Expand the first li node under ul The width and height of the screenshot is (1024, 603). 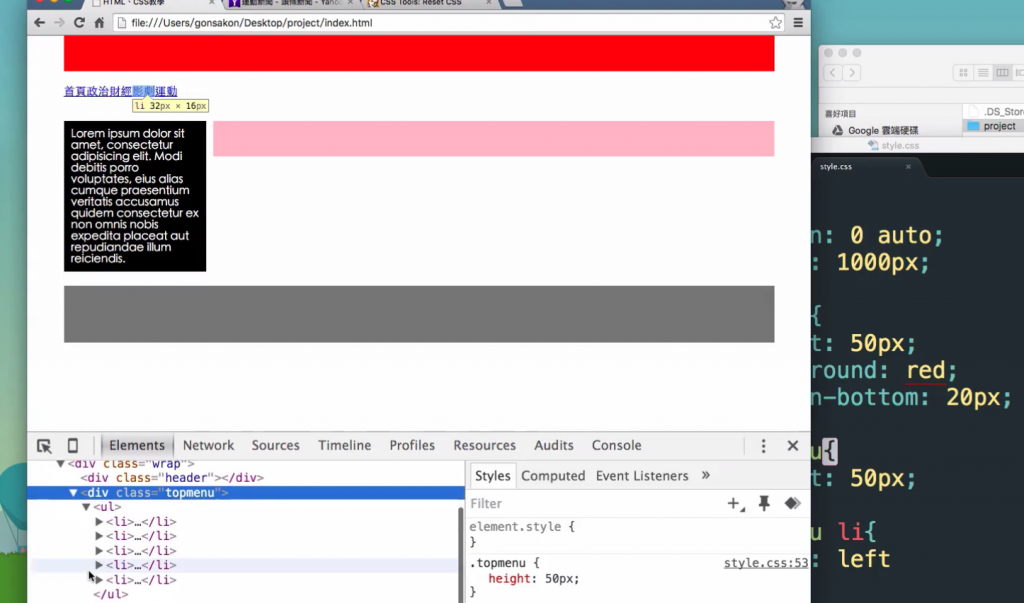[x=99, y=521]
